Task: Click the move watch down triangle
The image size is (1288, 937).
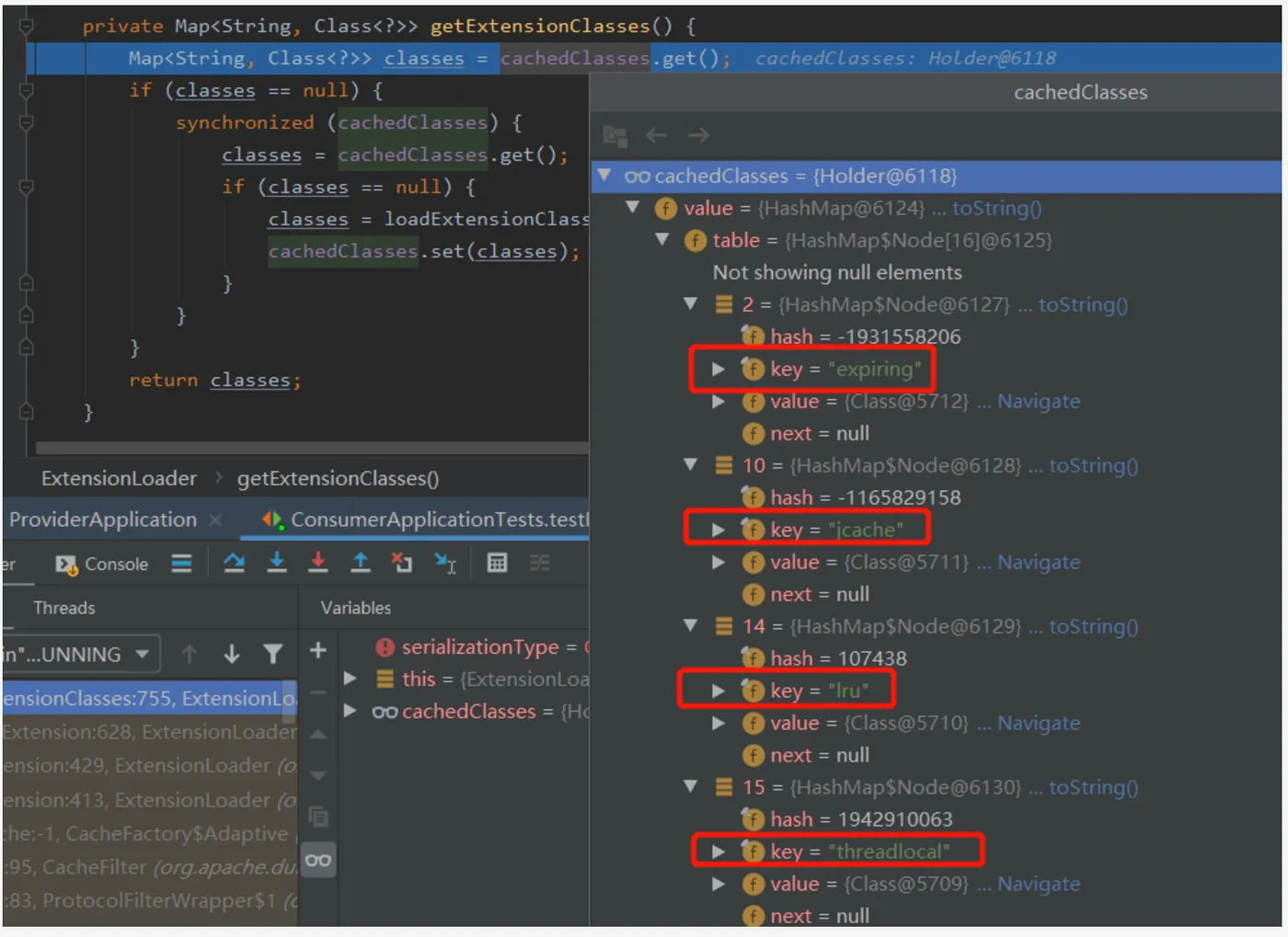Action: (318, 775)
